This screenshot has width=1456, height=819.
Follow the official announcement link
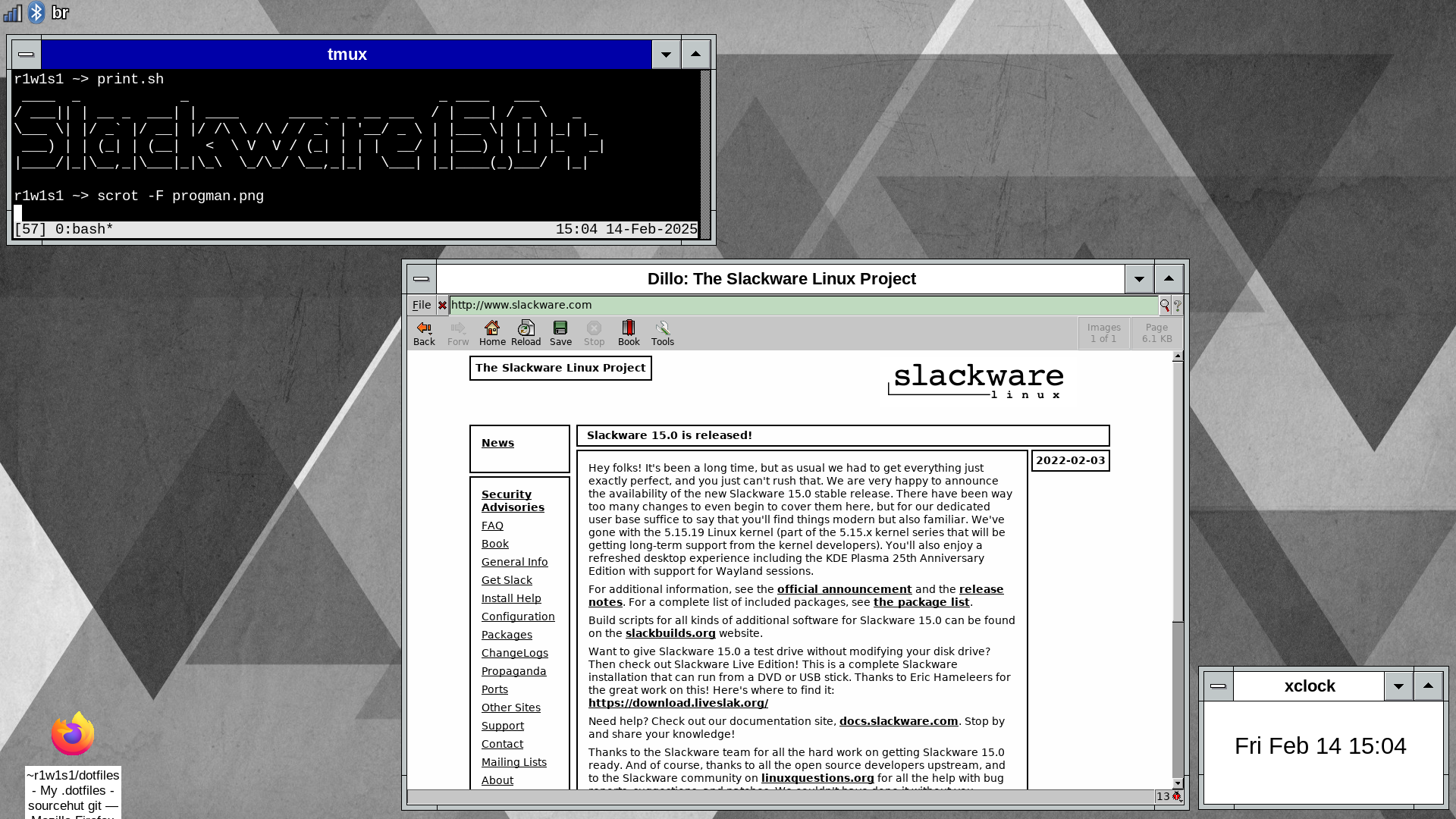tap(844, 589)
